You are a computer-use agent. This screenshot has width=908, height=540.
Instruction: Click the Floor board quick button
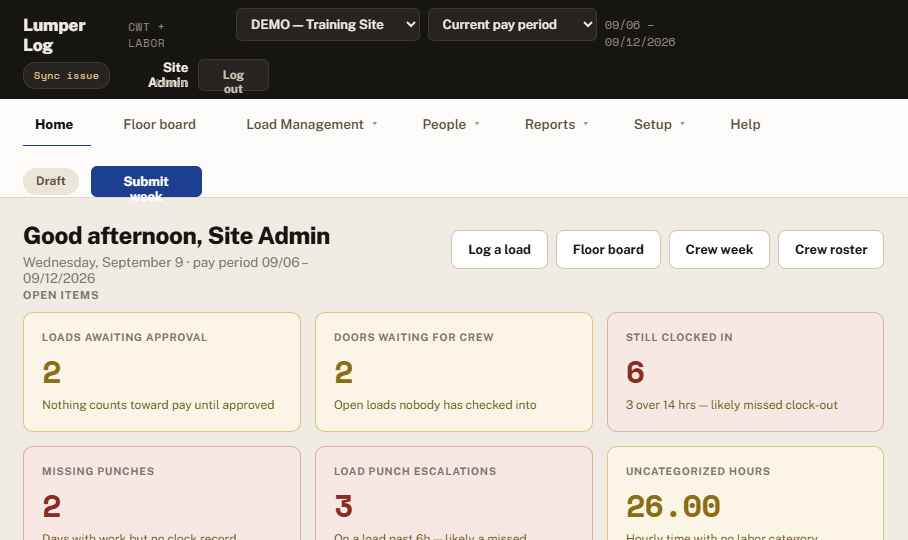point(608,249)
